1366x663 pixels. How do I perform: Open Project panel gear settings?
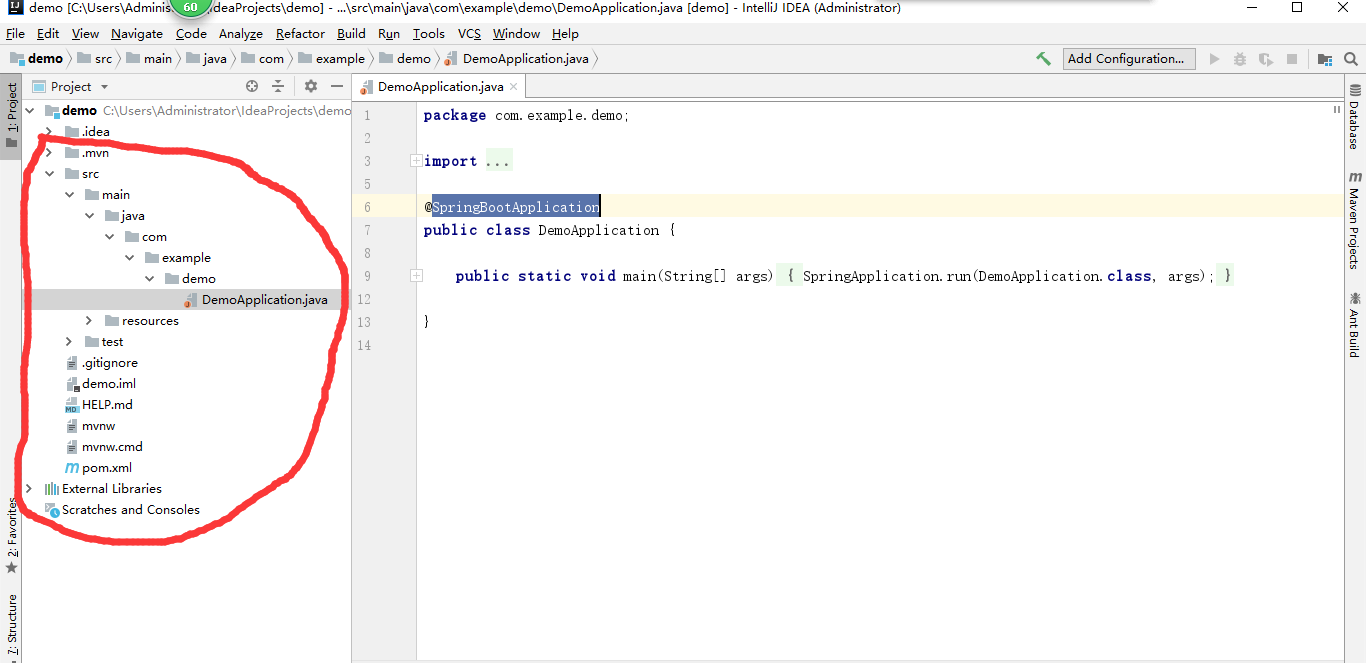[x=311, y=87]
